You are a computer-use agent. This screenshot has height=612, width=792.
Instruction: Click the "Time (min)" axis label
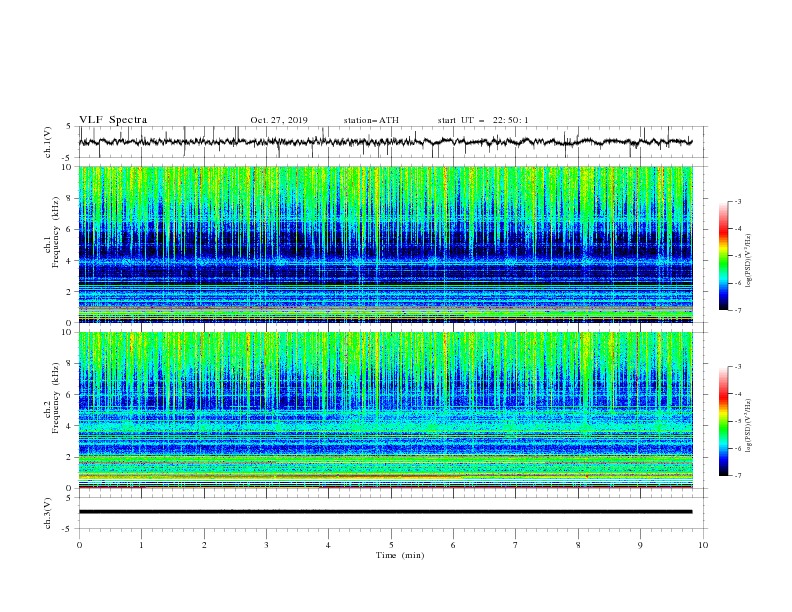point(400,555)
